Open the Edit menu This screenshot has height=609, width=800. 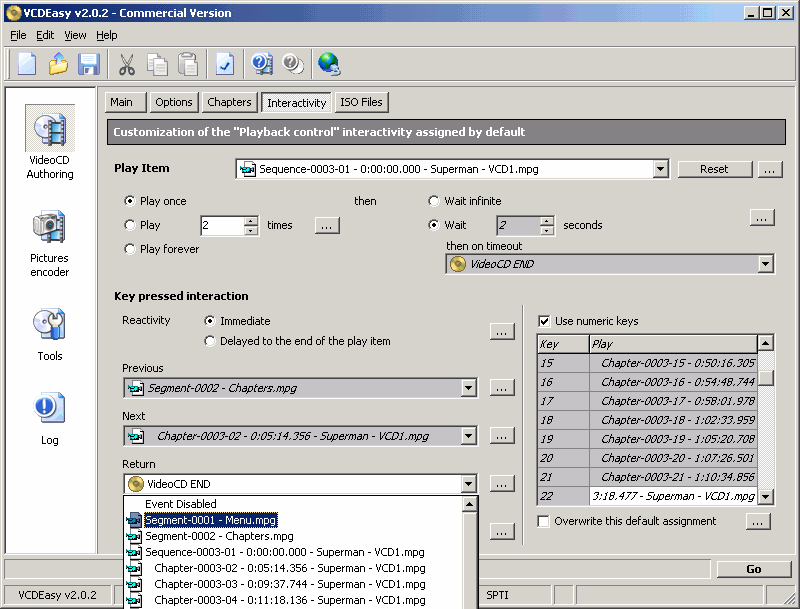[x=45, y=35]
